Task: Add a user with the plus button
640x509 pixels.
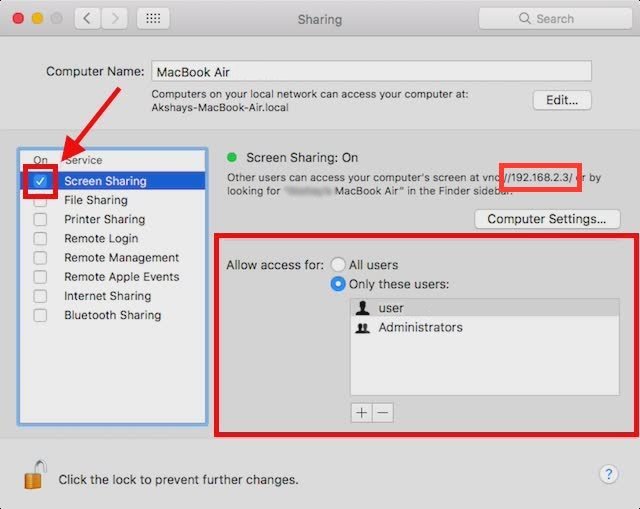Action: [361, 412]
